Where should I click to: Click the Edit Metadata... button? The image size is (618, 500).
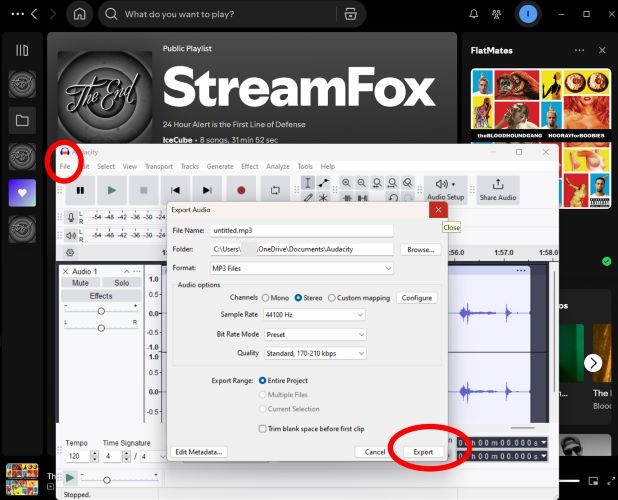tap(199, 452)
